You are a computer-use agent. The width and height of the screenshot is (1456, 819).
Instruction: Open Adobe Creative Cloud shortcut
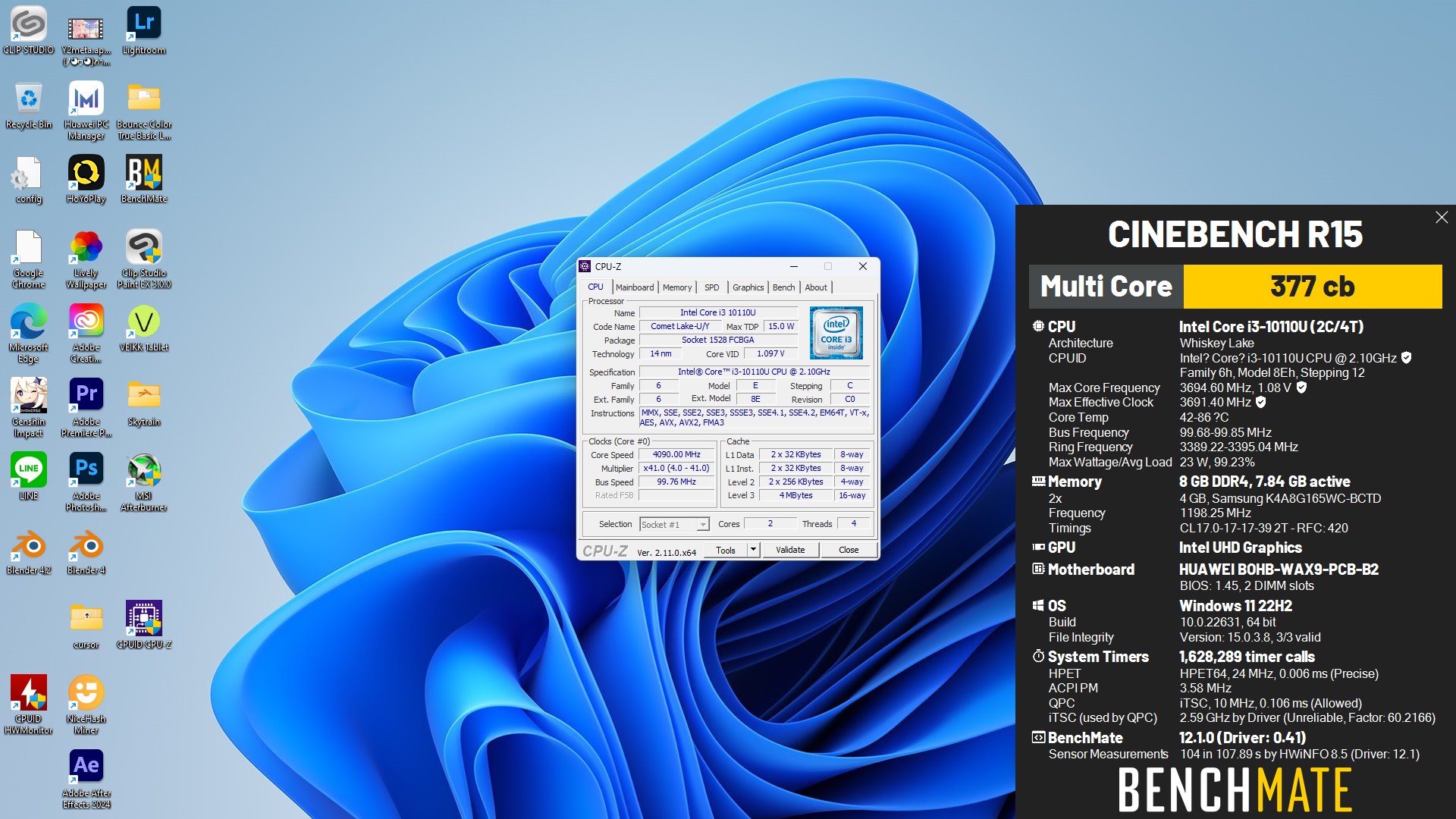86,334
